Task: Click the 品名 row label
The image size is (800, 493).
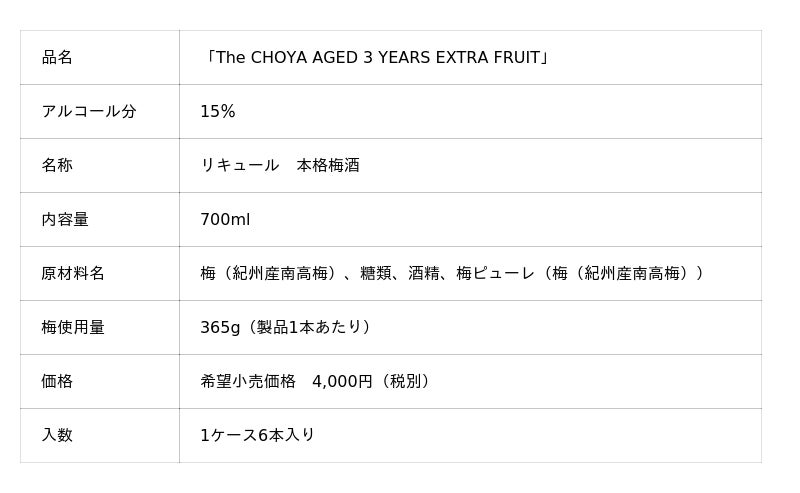Action: click(57, 58)
